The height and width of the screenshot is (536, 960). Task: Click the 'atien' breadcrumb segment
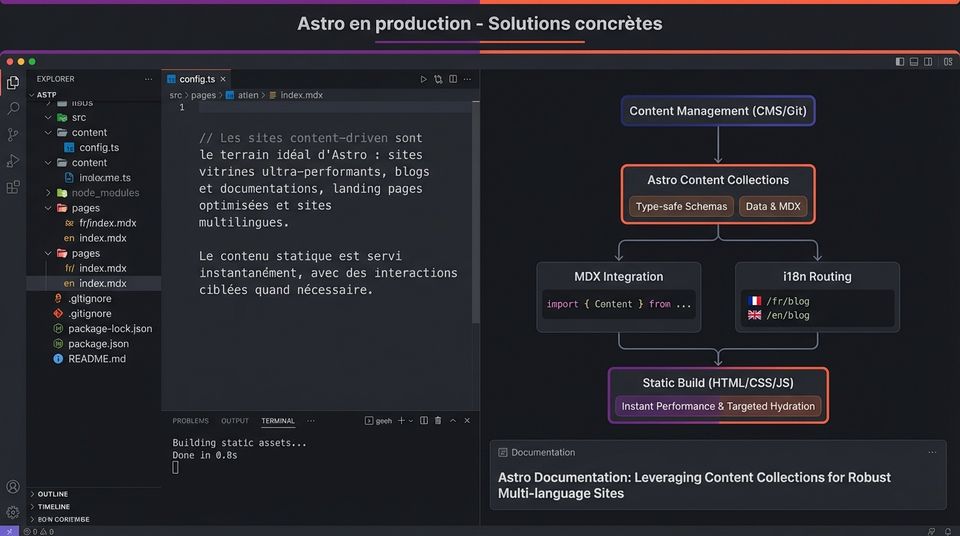(248, 95)
